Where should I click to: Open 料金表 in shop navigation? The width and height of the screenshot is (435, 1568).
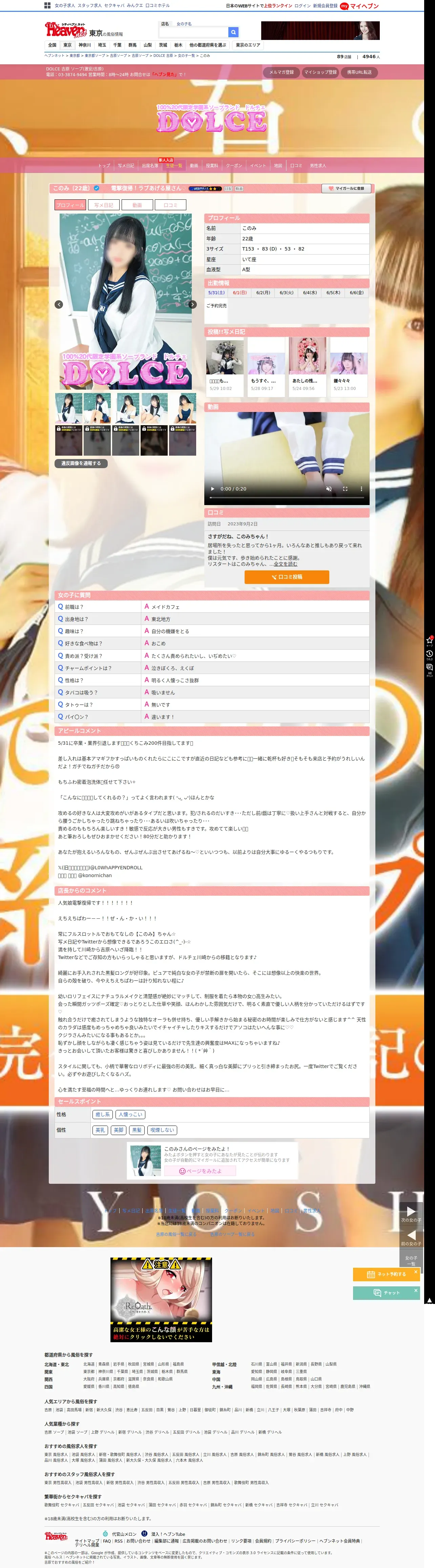[212, 166]
